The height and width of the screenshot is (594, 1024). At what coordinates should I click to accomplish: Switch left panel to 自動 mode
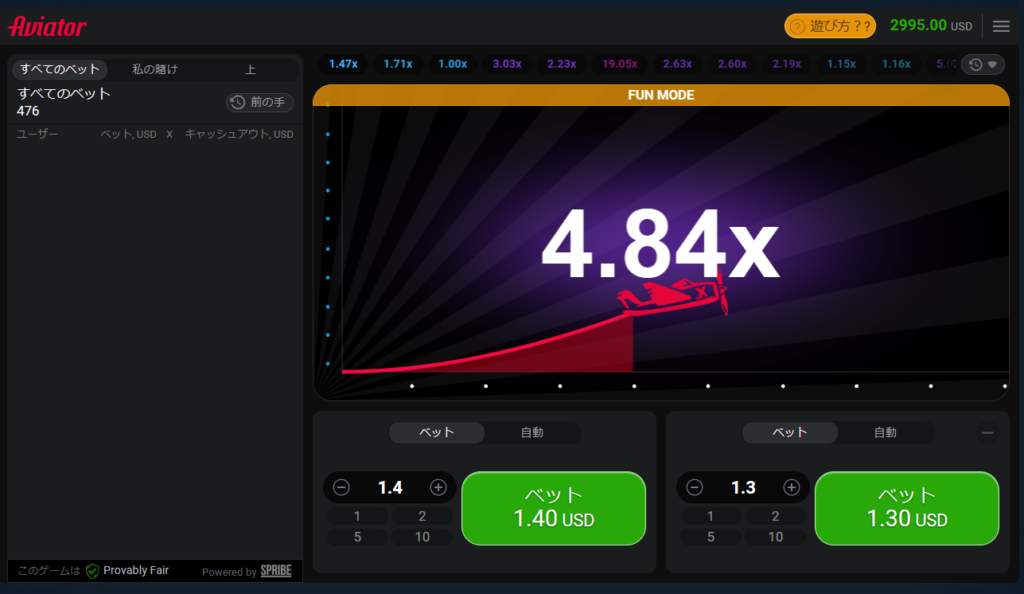coord(532,433)
